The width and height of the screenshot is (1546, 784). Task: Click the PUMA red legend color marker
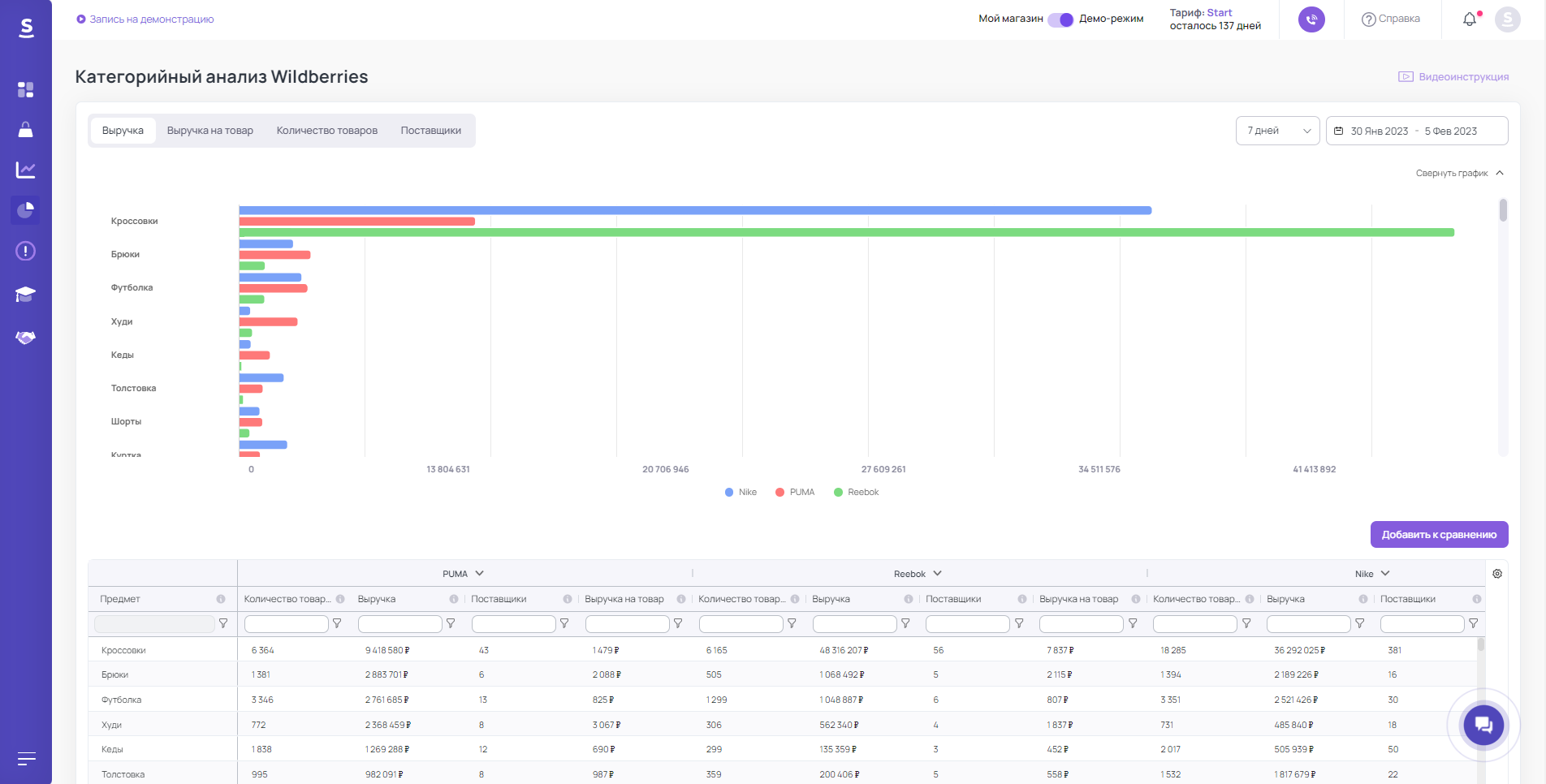click(x=779, y=493)
